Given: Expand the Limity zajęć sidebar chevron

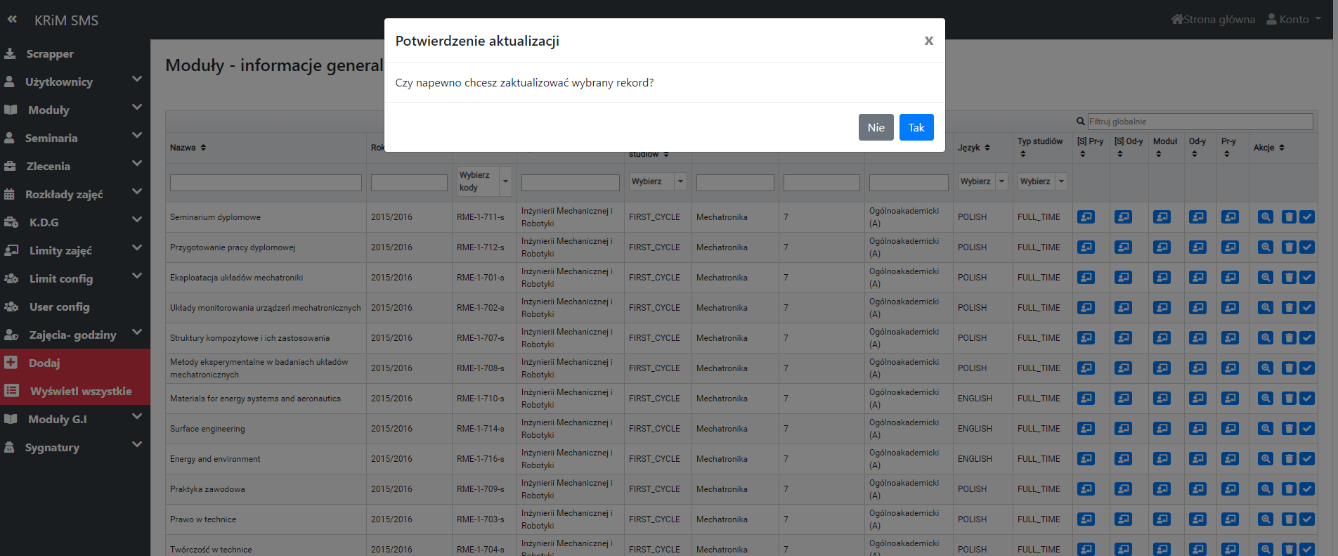Looking at the screenshot, I should (137, 249).
